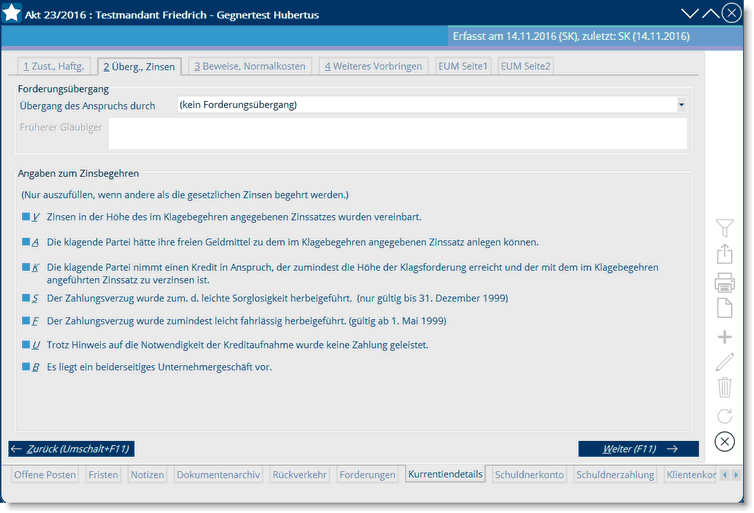Select tab 2 Überg., Zinsen
This screenshot has width=754, height=513.
[x=139, y=67]
